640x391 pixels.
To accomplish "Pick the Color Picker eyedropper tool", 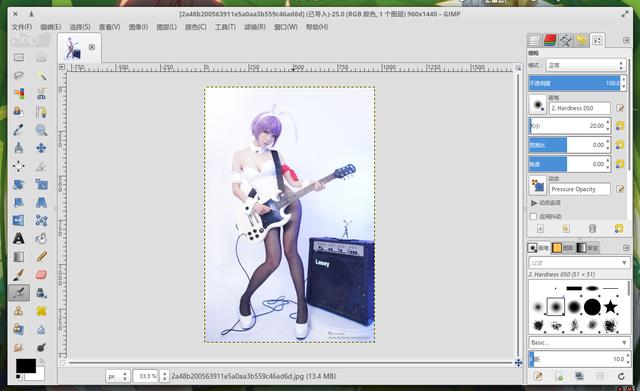I will [x=18, y=130].
